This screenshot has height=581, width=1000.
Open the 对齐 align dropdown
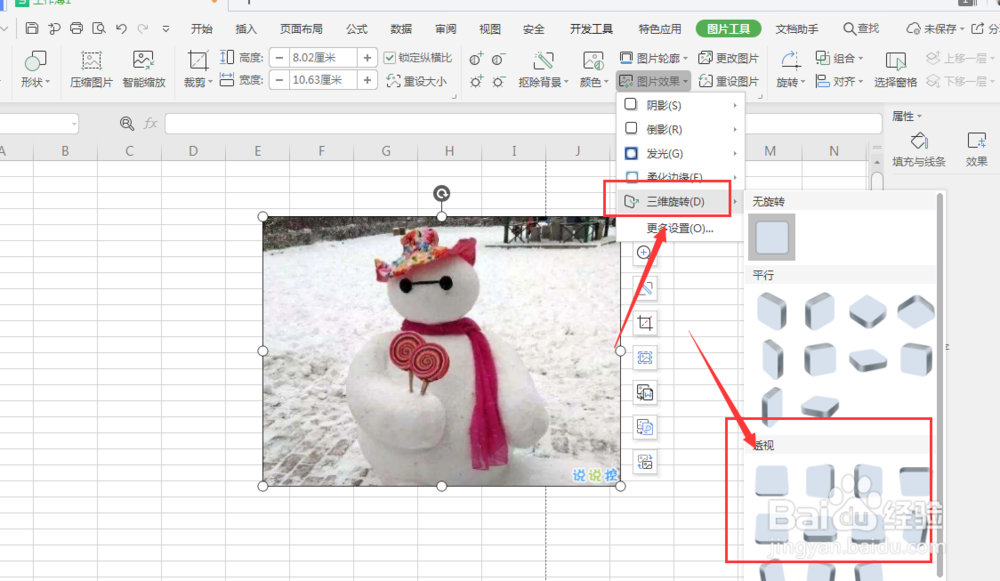click(839, 81)
